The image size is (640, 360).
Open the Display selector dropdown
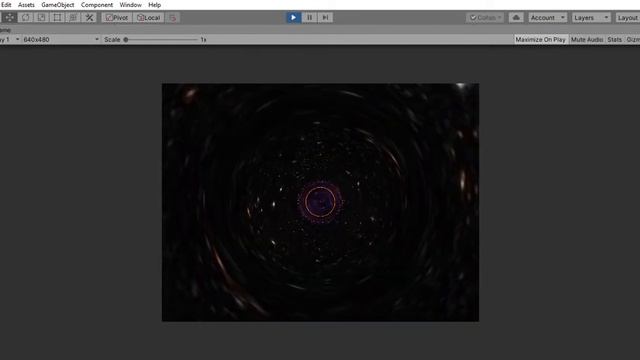pos(10,40)
